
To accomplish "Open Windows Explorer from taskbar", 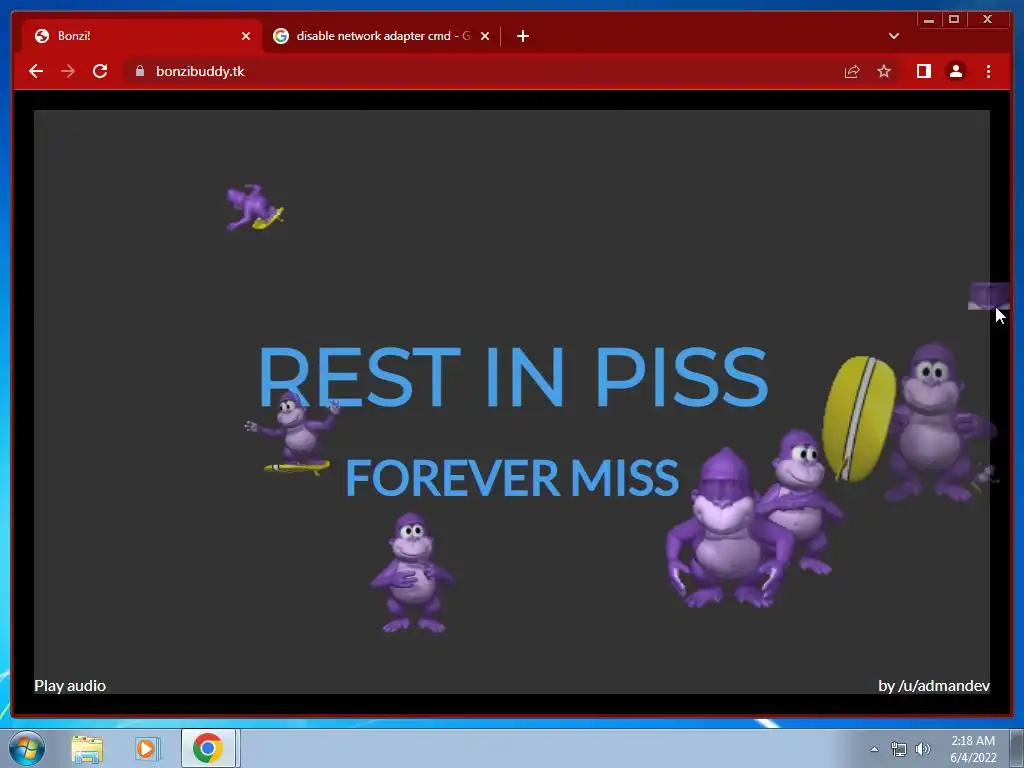I will (x=87, y=748).
